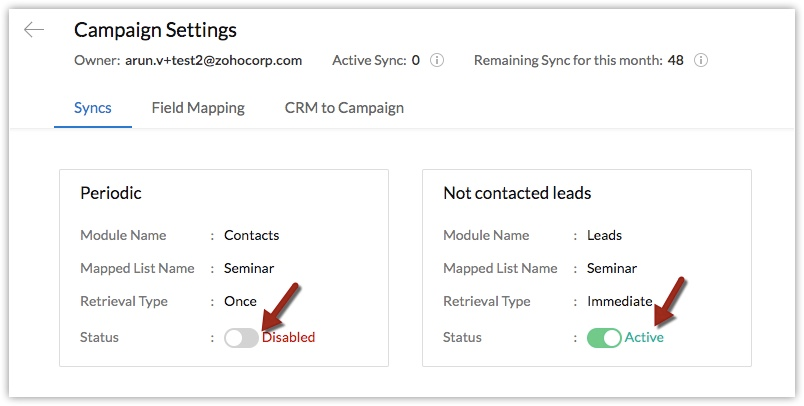Go back using the left arrow icon
This screenshot has width=804, height=406.
point(34,30)
